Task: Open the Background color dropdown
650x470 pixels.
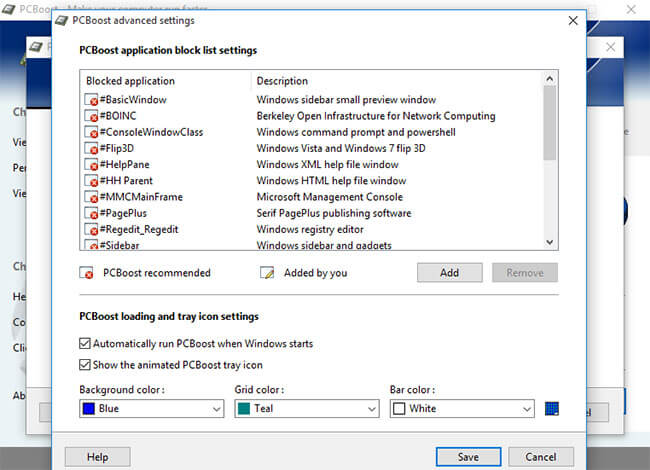Action: point(152,409)
